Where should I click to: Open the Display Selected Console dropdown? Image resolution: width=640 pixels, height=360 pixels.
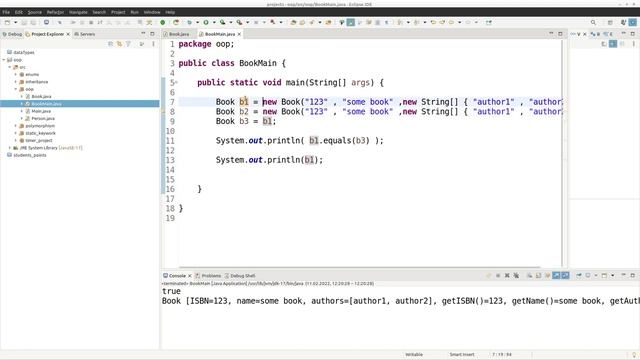pos(596,276)
